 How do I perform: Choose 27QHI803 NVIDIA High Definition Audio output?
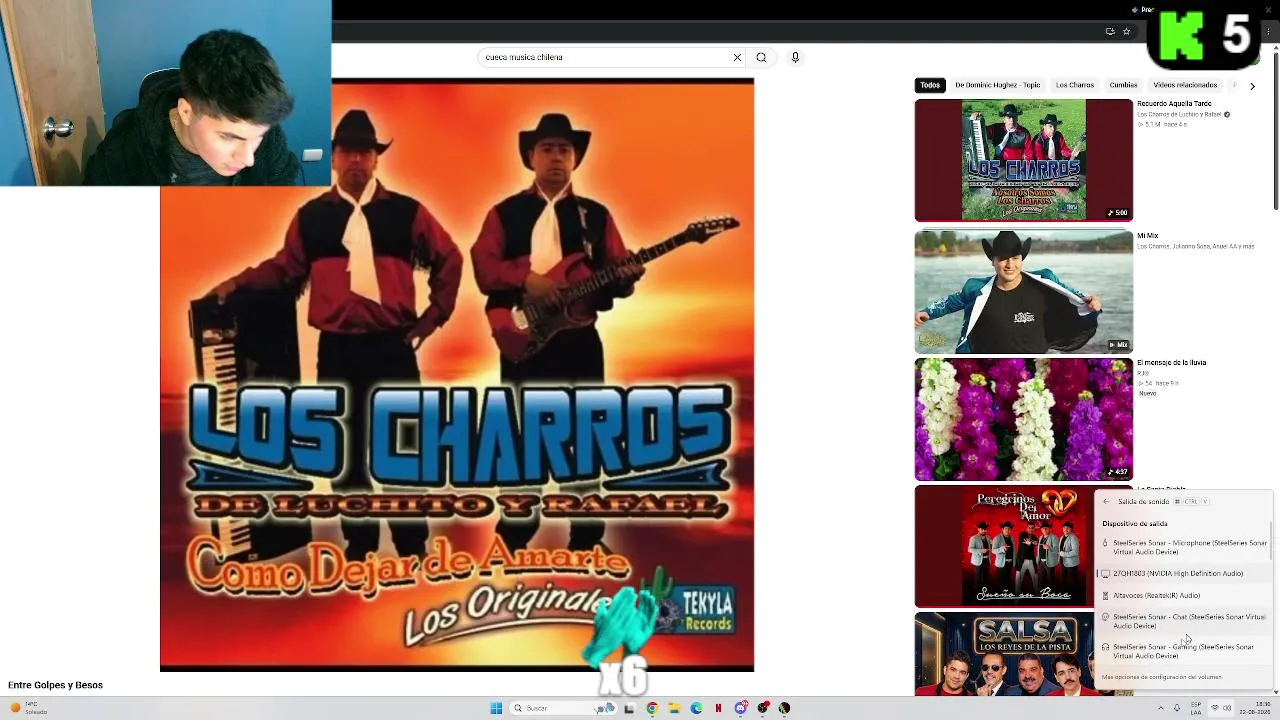point(1183,573)
